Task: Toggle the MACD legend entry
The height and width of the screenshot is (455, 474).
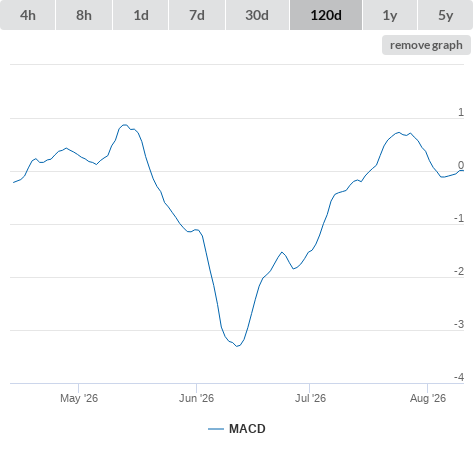Action: tap(237, 429)
